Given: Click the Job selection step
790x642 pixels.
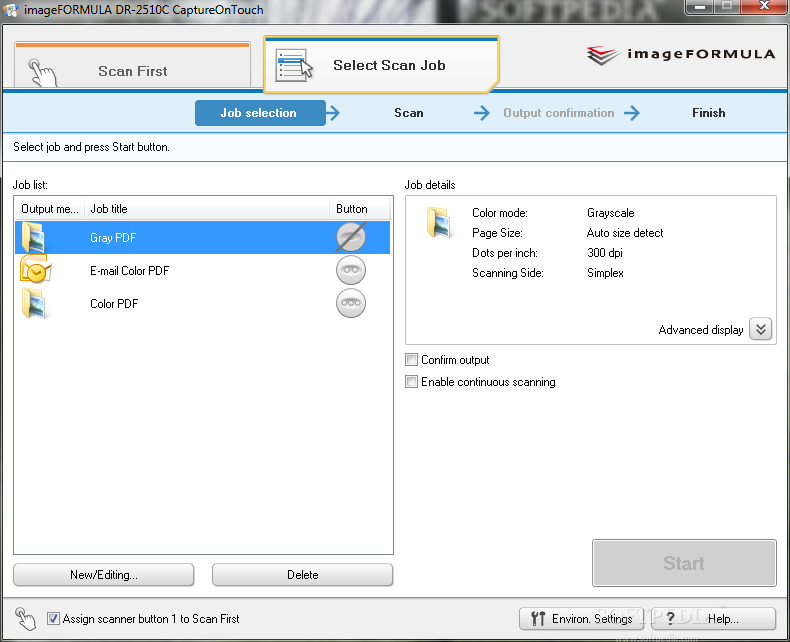Looking at the screenshot, I should [260, 113].
